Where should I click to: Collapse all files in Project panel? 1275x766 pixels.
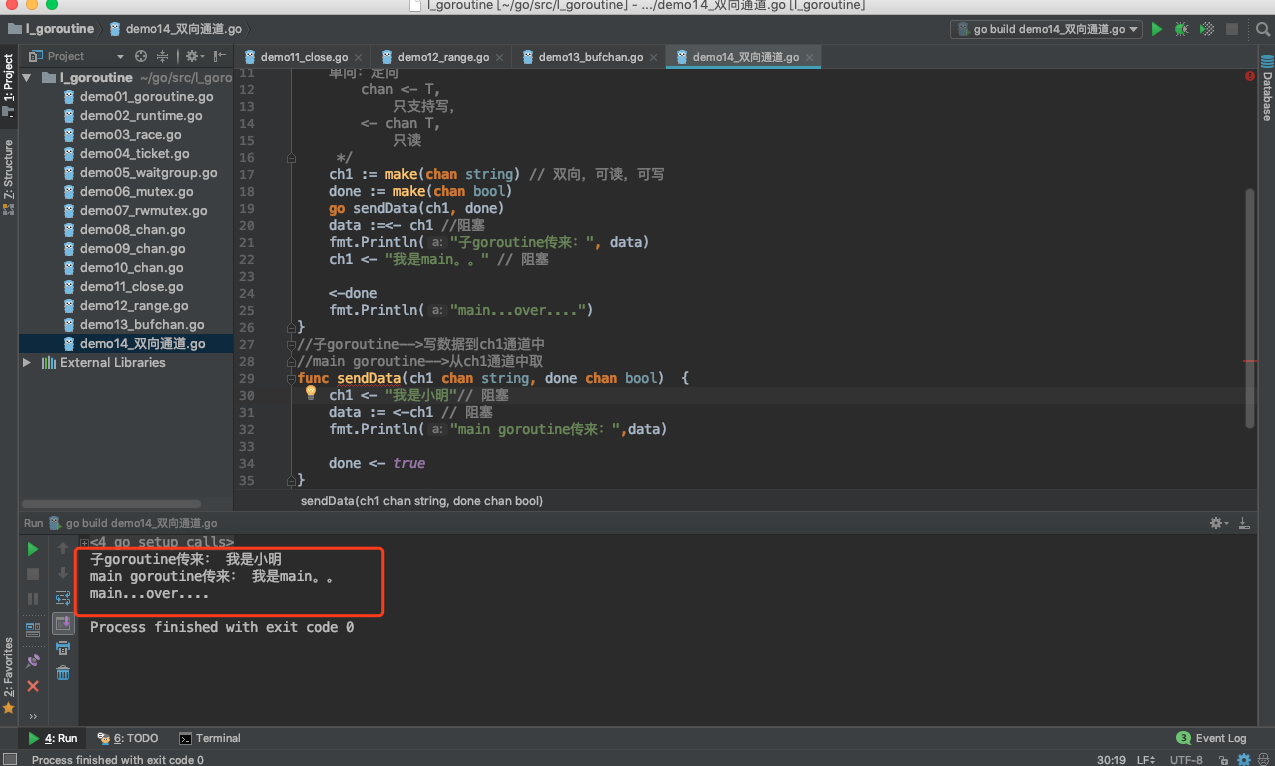click(x=164, y=56)
